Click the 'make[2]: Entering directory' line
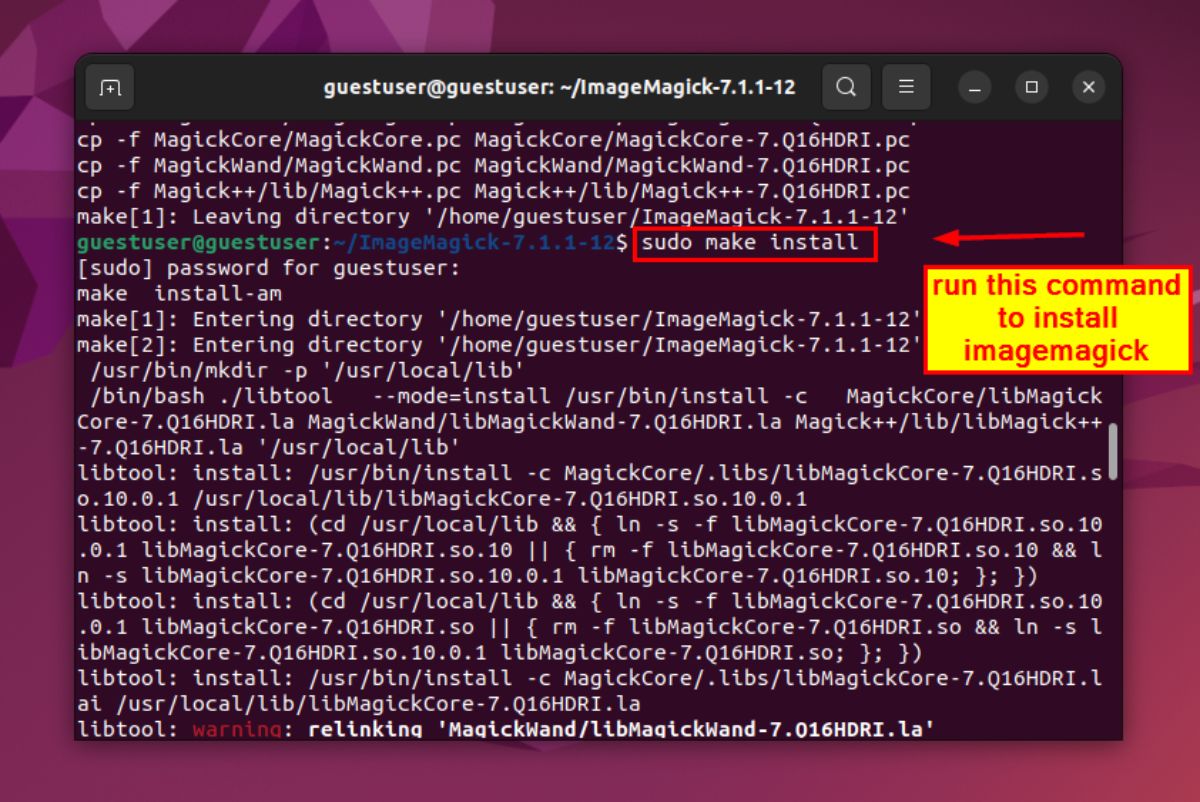 click(x=499, y=346)
